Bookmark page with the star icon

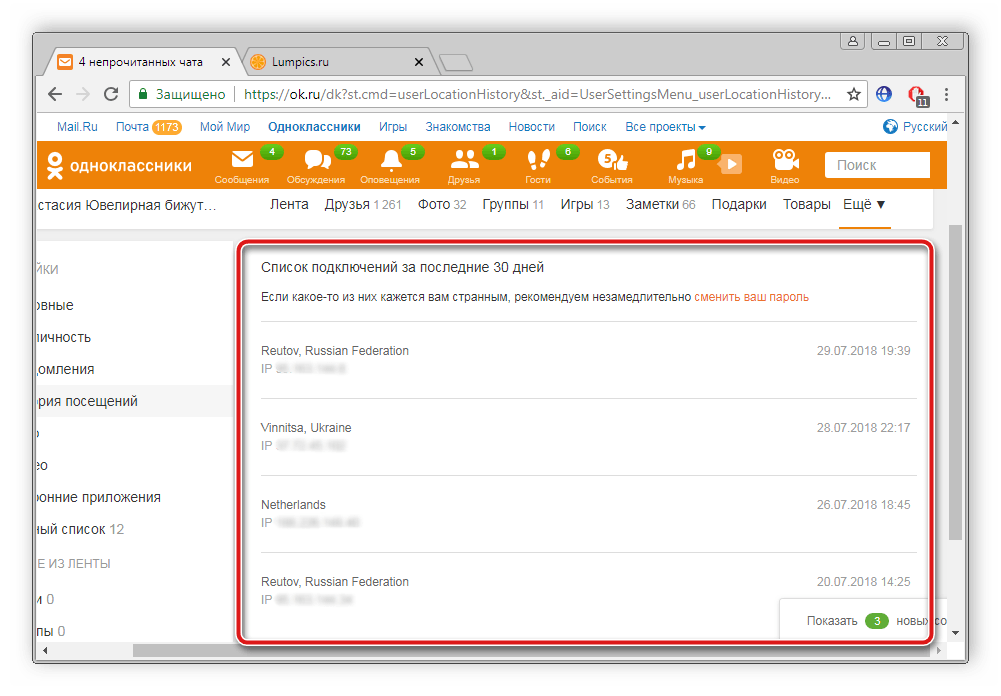tap(854, 95)
